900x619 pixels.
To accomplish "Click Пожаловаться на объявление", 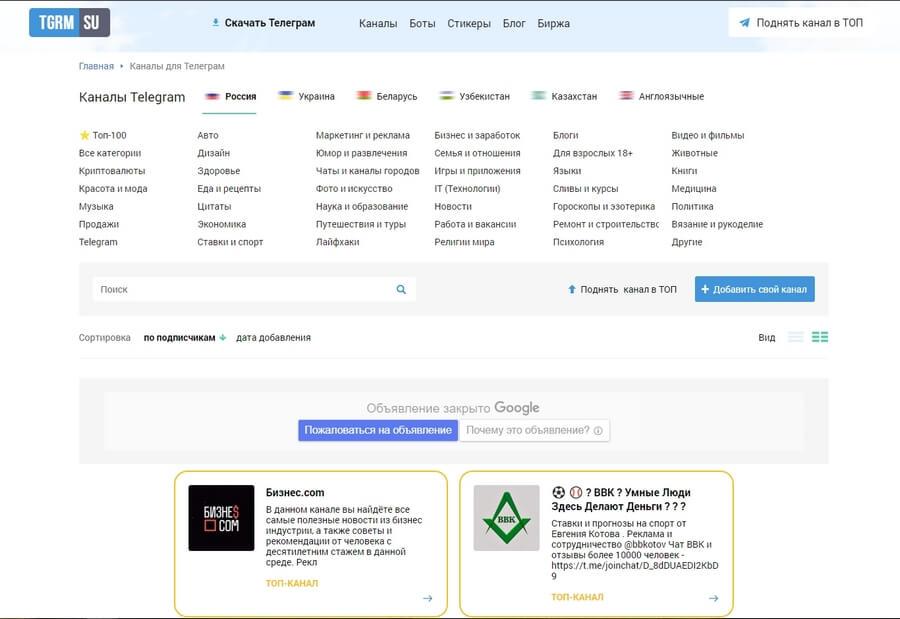I will click(x=377, y=430).
